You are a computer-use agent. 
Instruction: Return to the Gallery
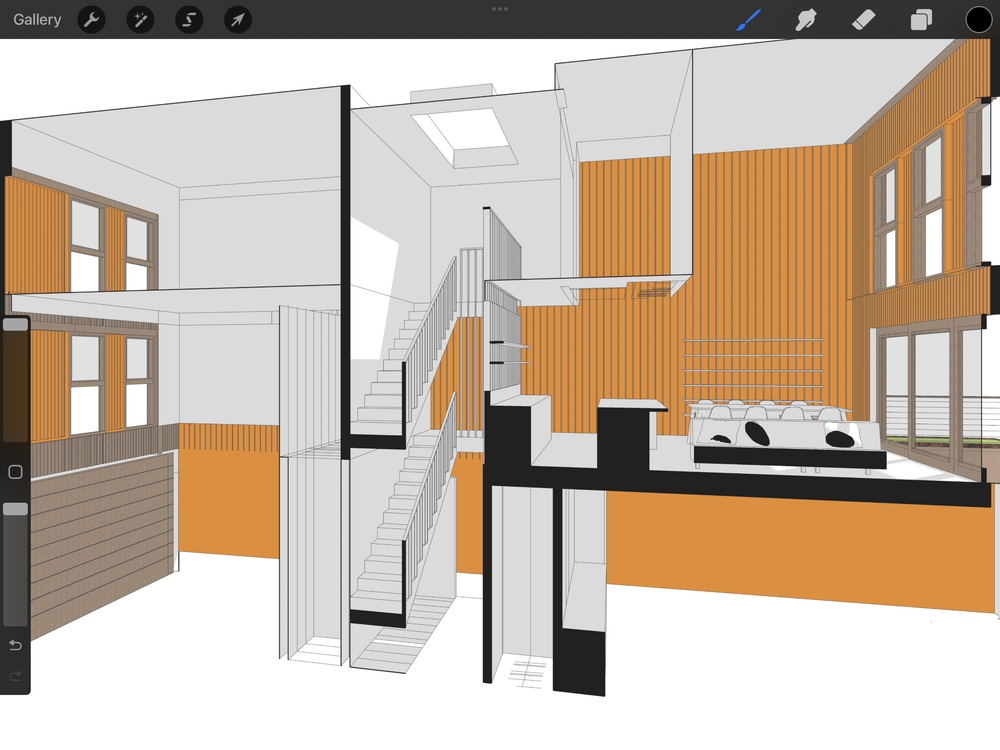pyautogui.click(x=37, y=19)
